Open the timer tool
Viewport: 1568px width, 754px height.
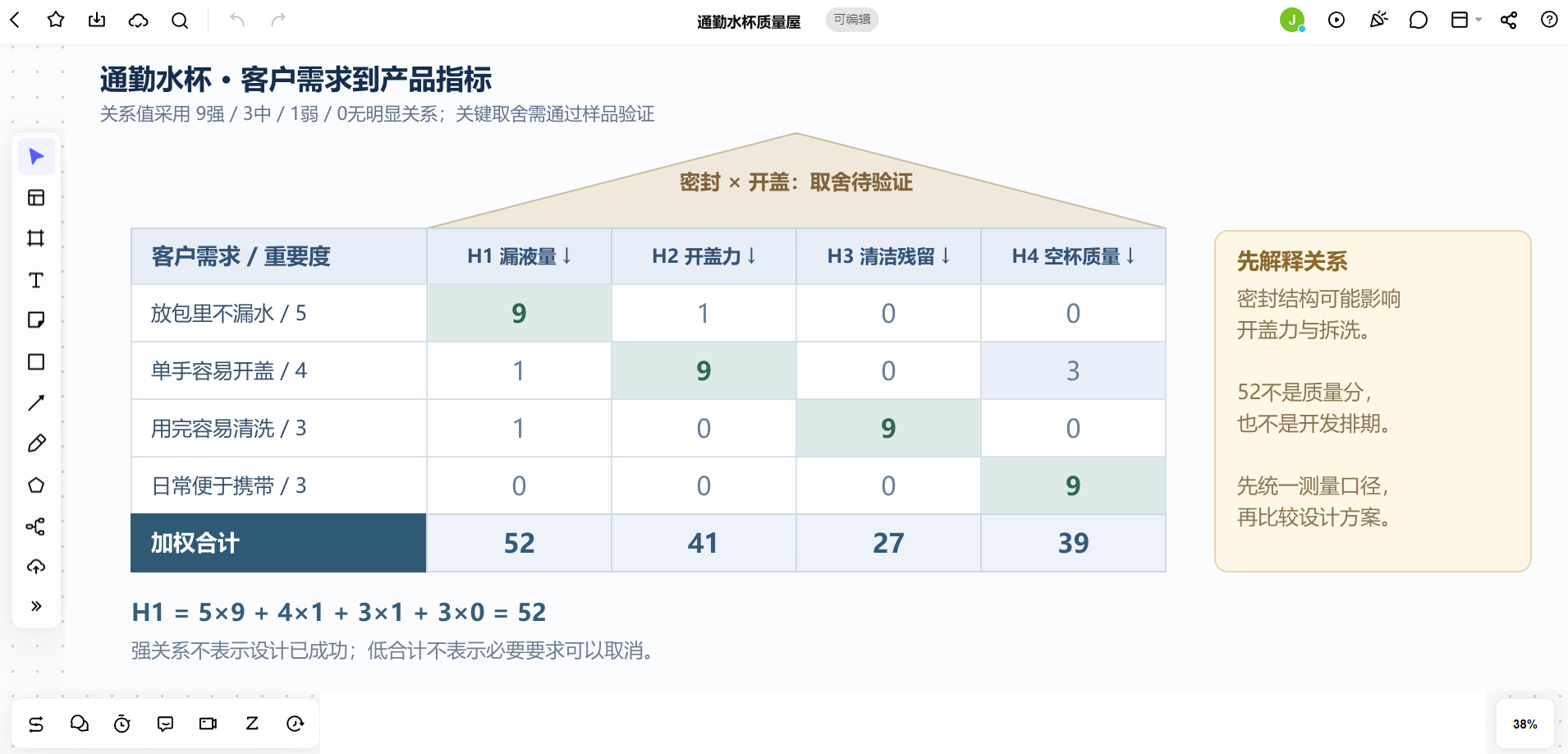coord(122,724)
